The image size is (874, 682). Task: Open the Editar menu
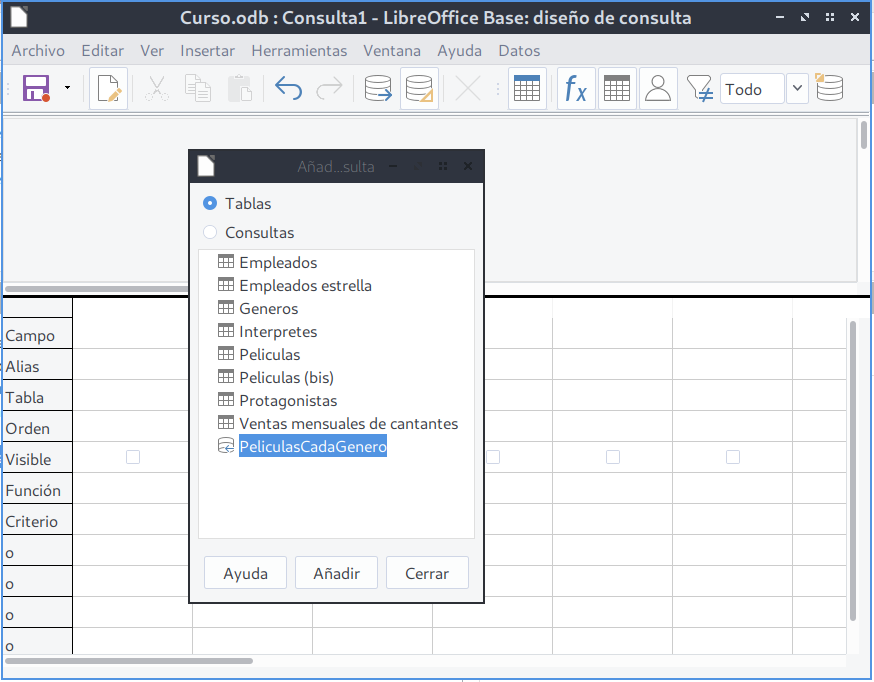[x=103, y=51]
